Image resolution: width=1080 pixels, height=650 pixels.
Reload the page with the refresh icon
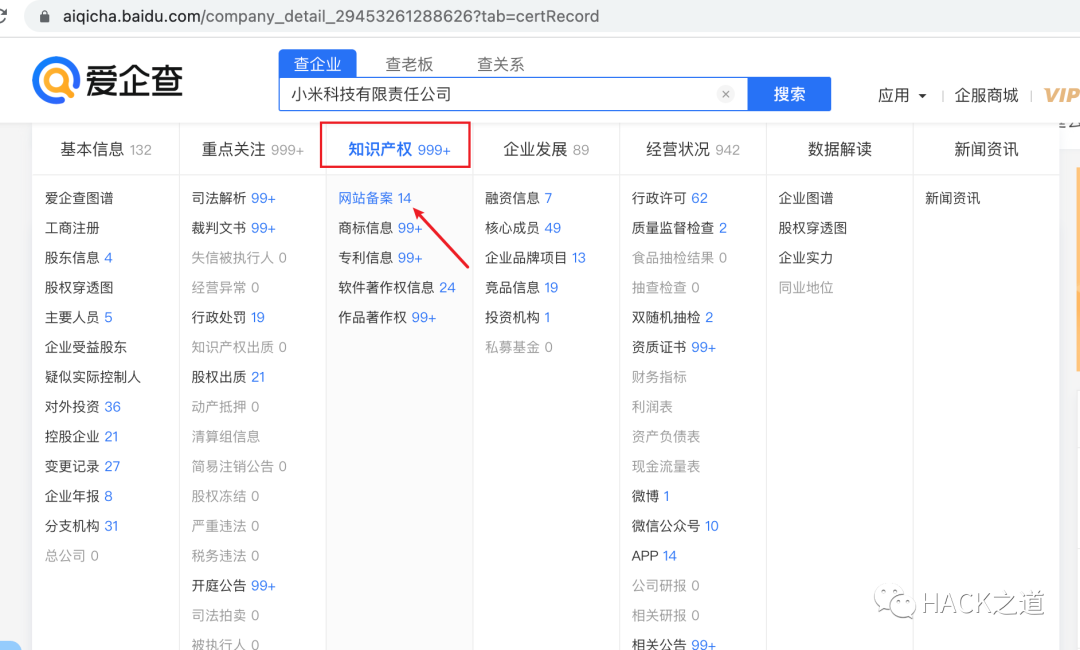[3, 16]
